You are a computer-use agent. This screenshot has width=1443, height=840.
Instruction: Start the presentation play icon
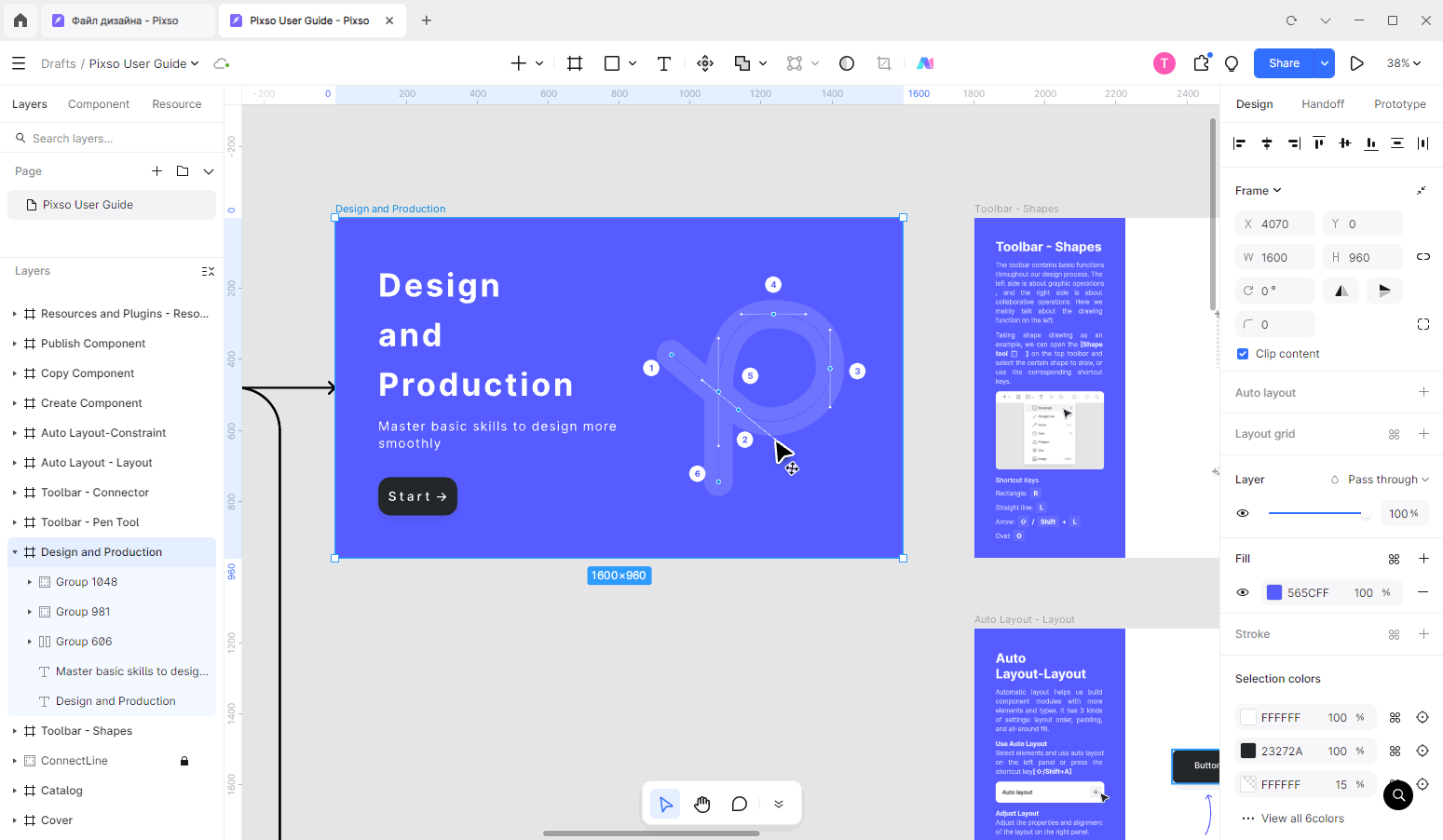[x=1357, y=63]
